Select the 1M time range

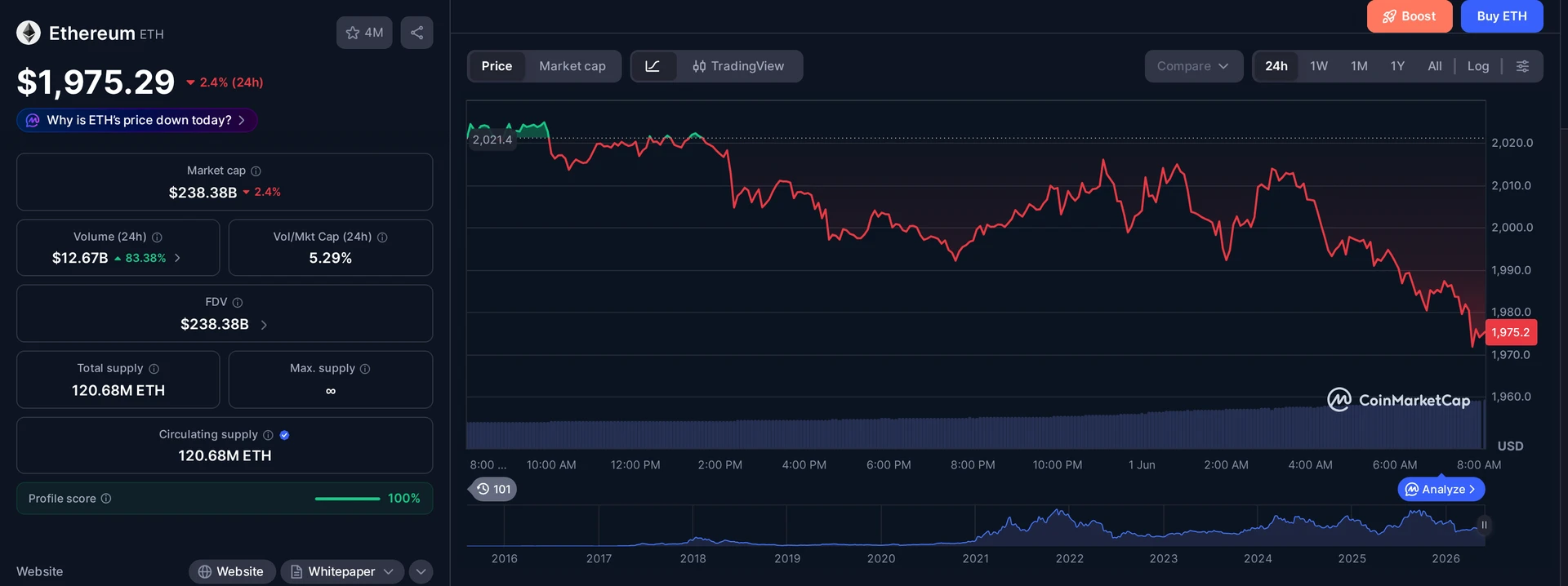[1359, 66]
